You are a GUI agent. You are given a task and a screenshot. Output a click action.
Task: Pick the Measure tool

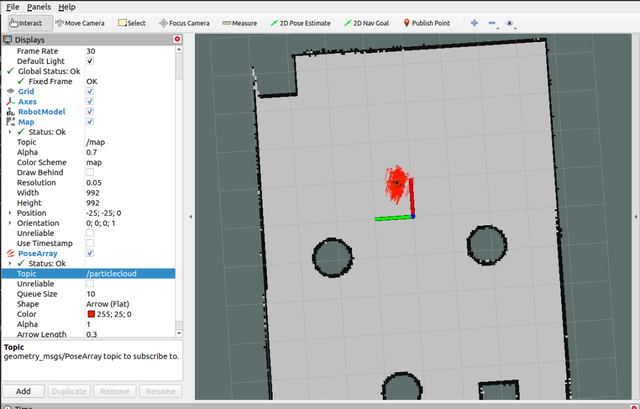point(240,23)
